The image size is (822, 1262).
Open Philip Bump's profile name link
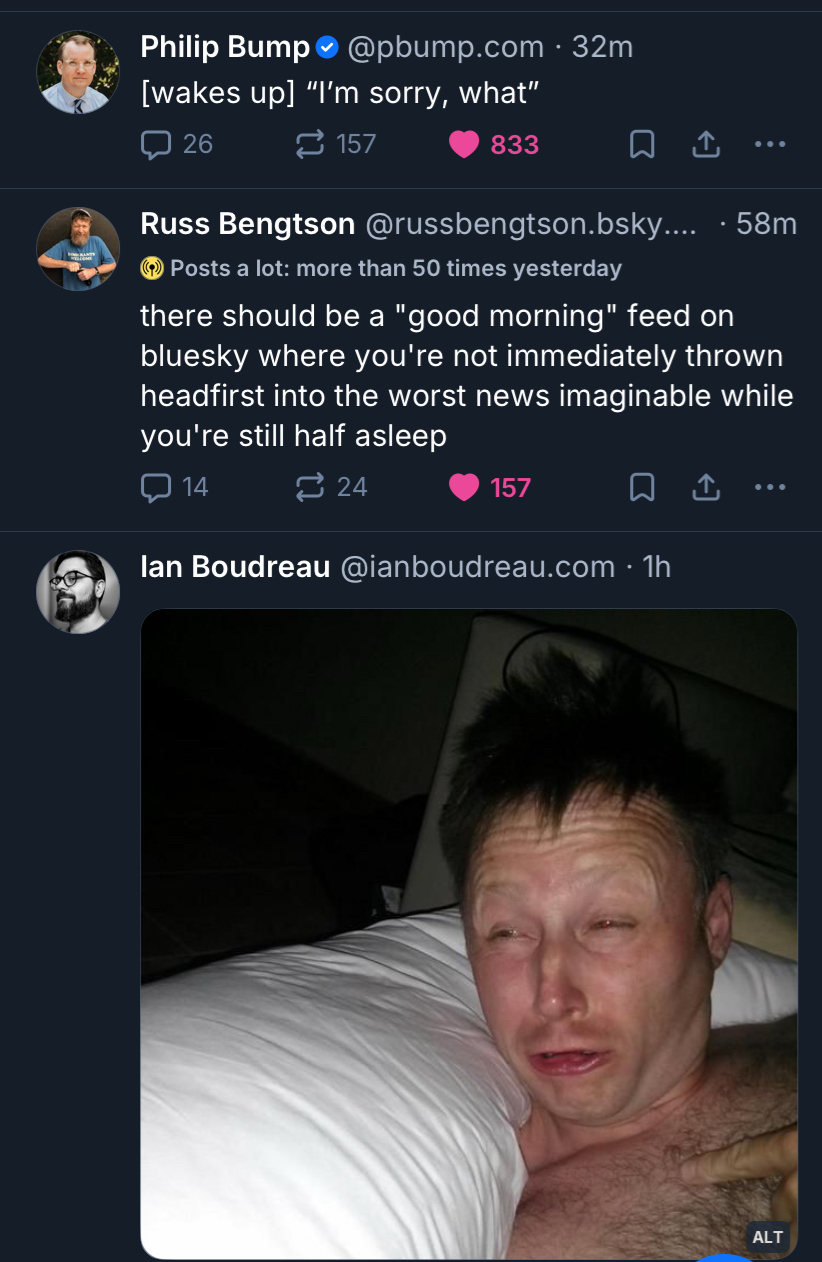point(225,46)
